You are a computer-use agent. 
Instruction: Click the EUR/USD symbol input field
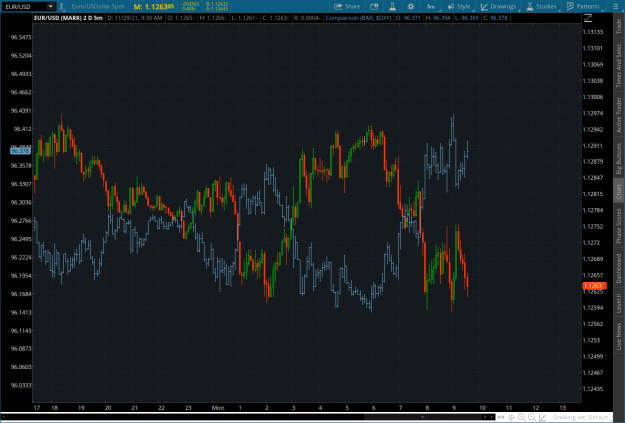[x=24, y=6]
